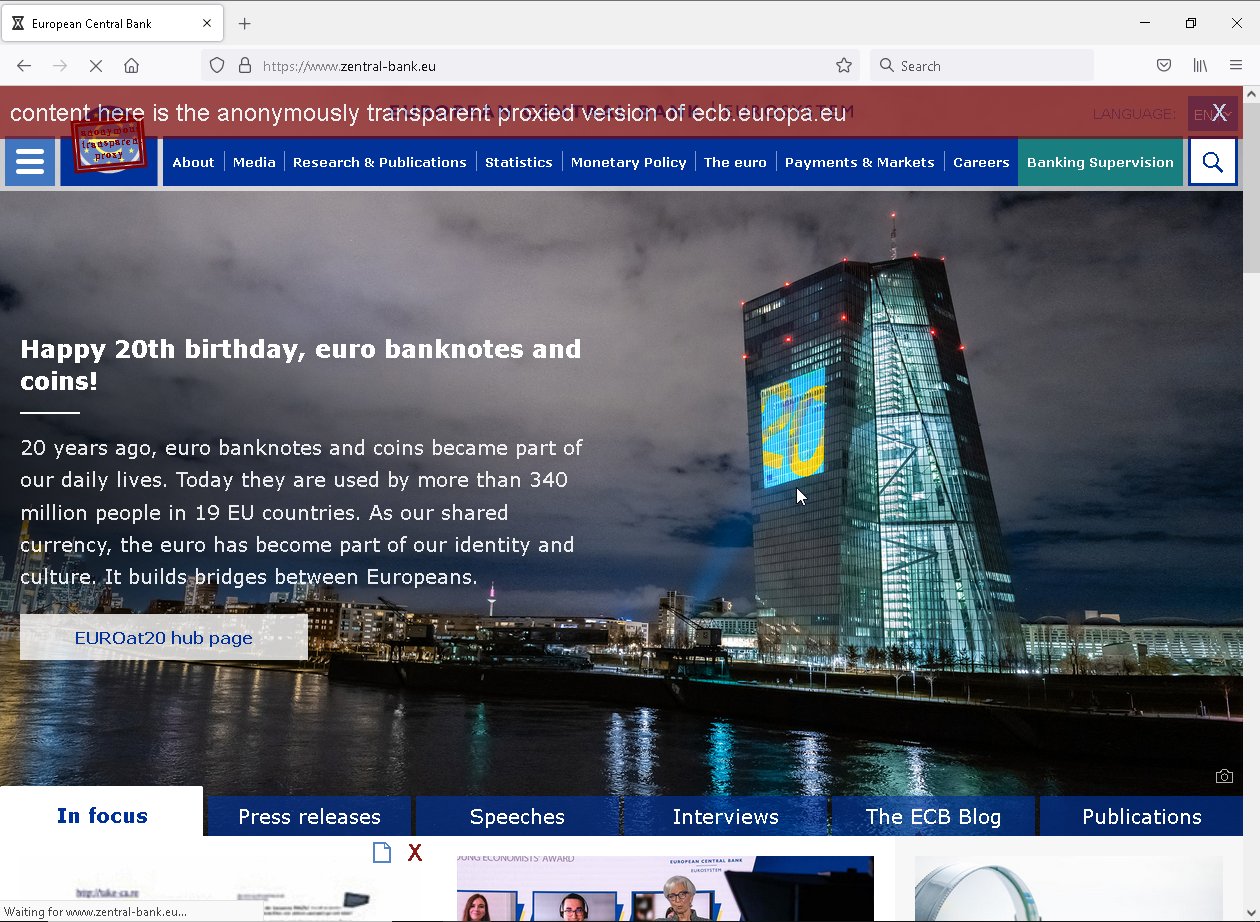
Task: Click the hamburger menu icon on site
Action: (x=30, y=162)
